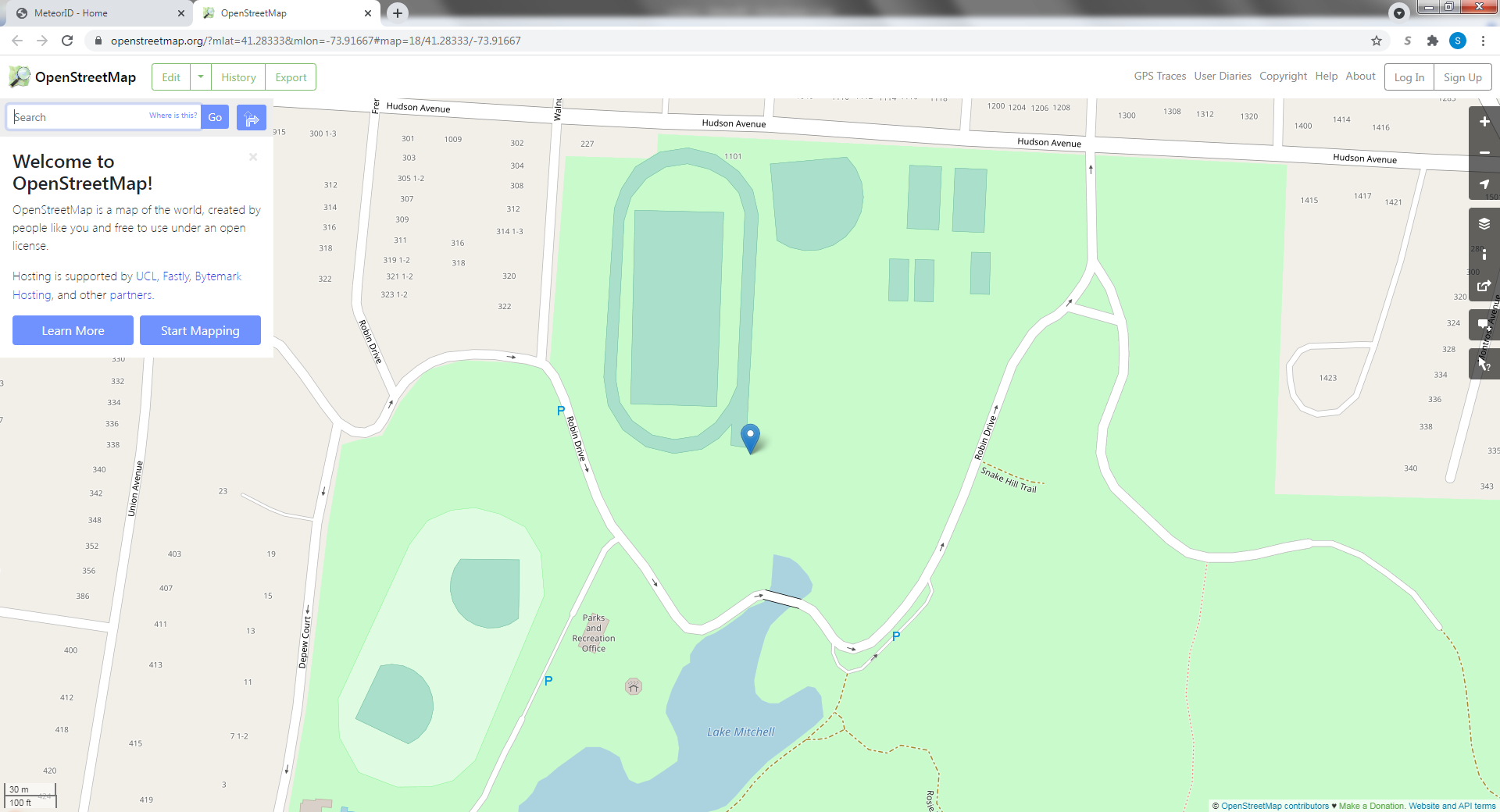
Task: Zoom out using the minus map control
Action: (x=1484, y=153)
